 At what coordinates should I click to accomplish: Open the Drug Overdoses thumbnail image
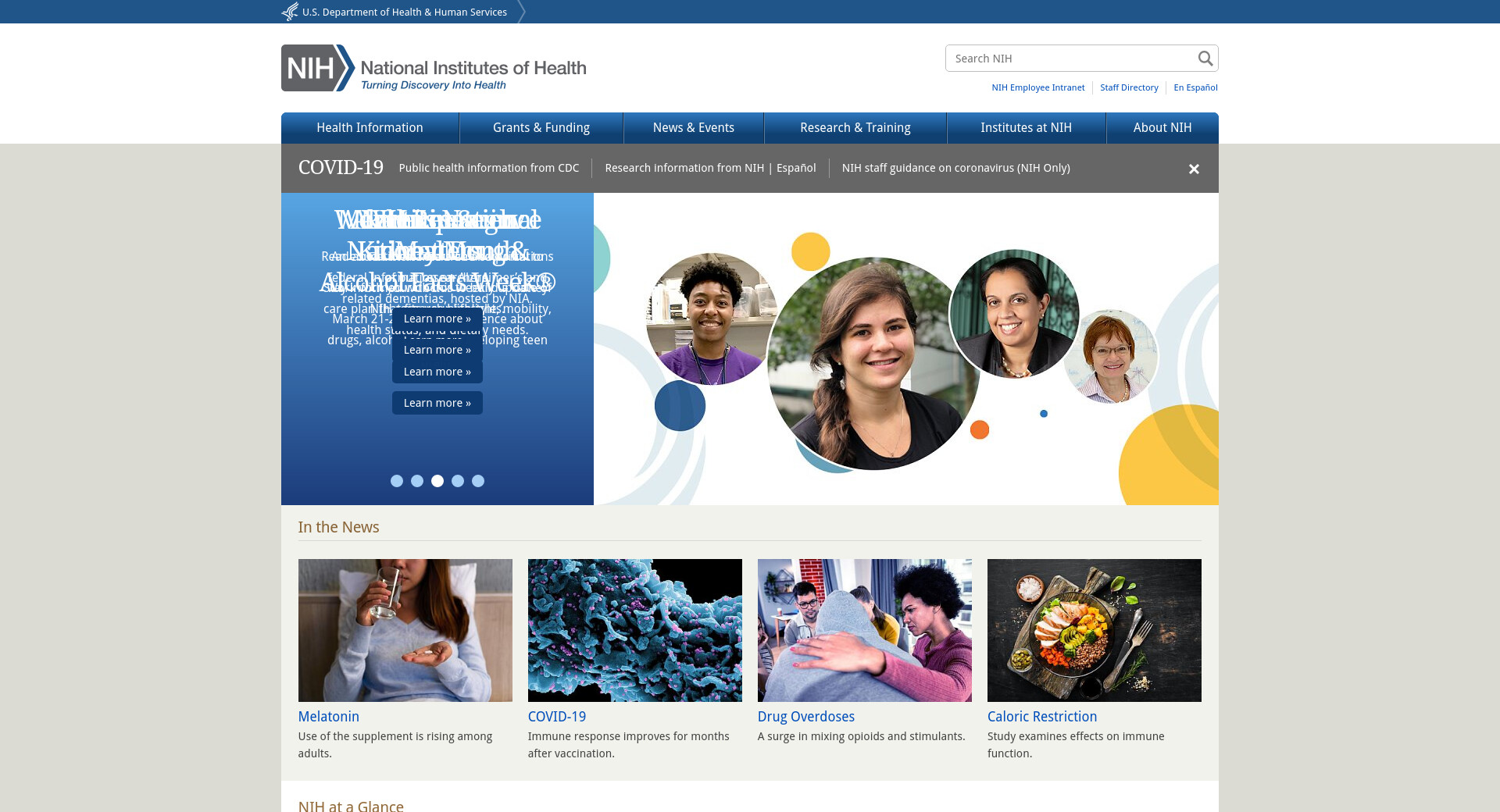(865, 630)
